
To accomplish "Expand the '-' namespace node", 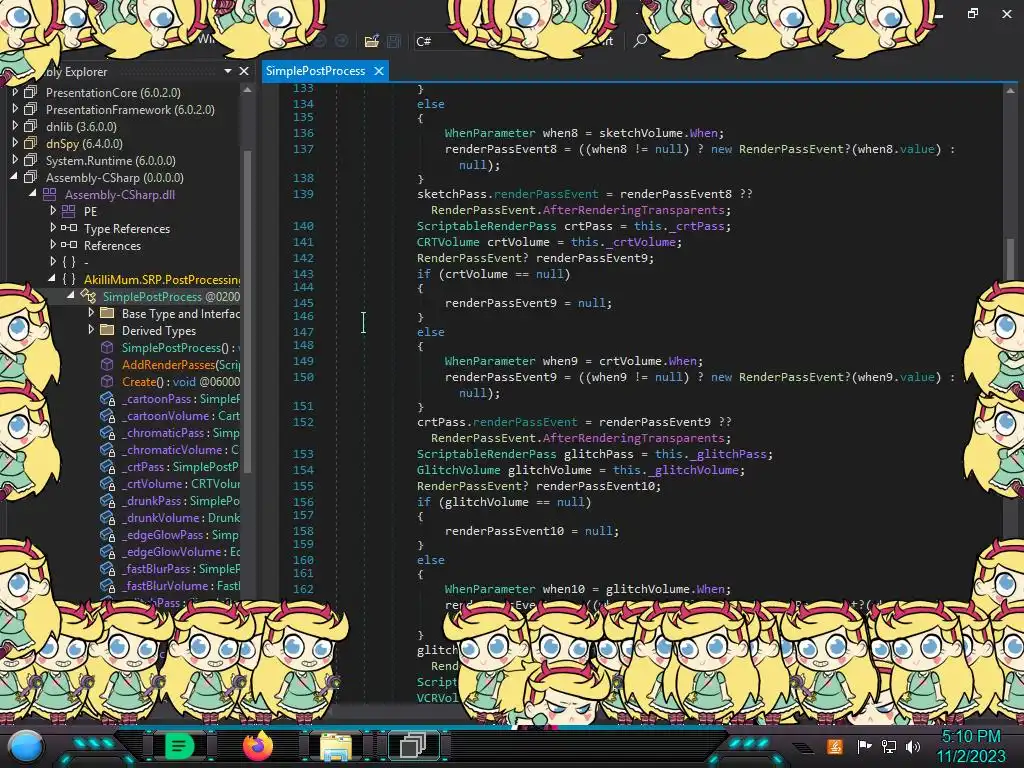I will (53, 262).
